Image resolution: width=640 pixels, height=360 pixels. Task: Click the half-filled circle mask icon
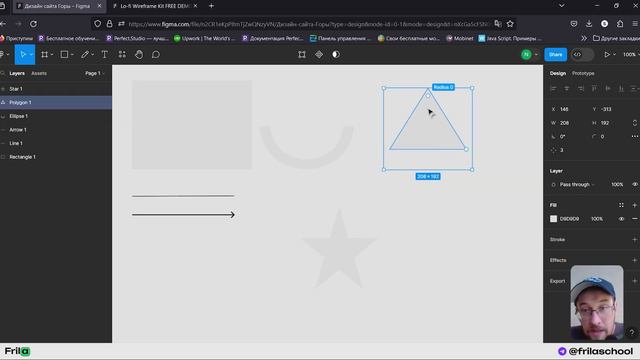point(336,55)
